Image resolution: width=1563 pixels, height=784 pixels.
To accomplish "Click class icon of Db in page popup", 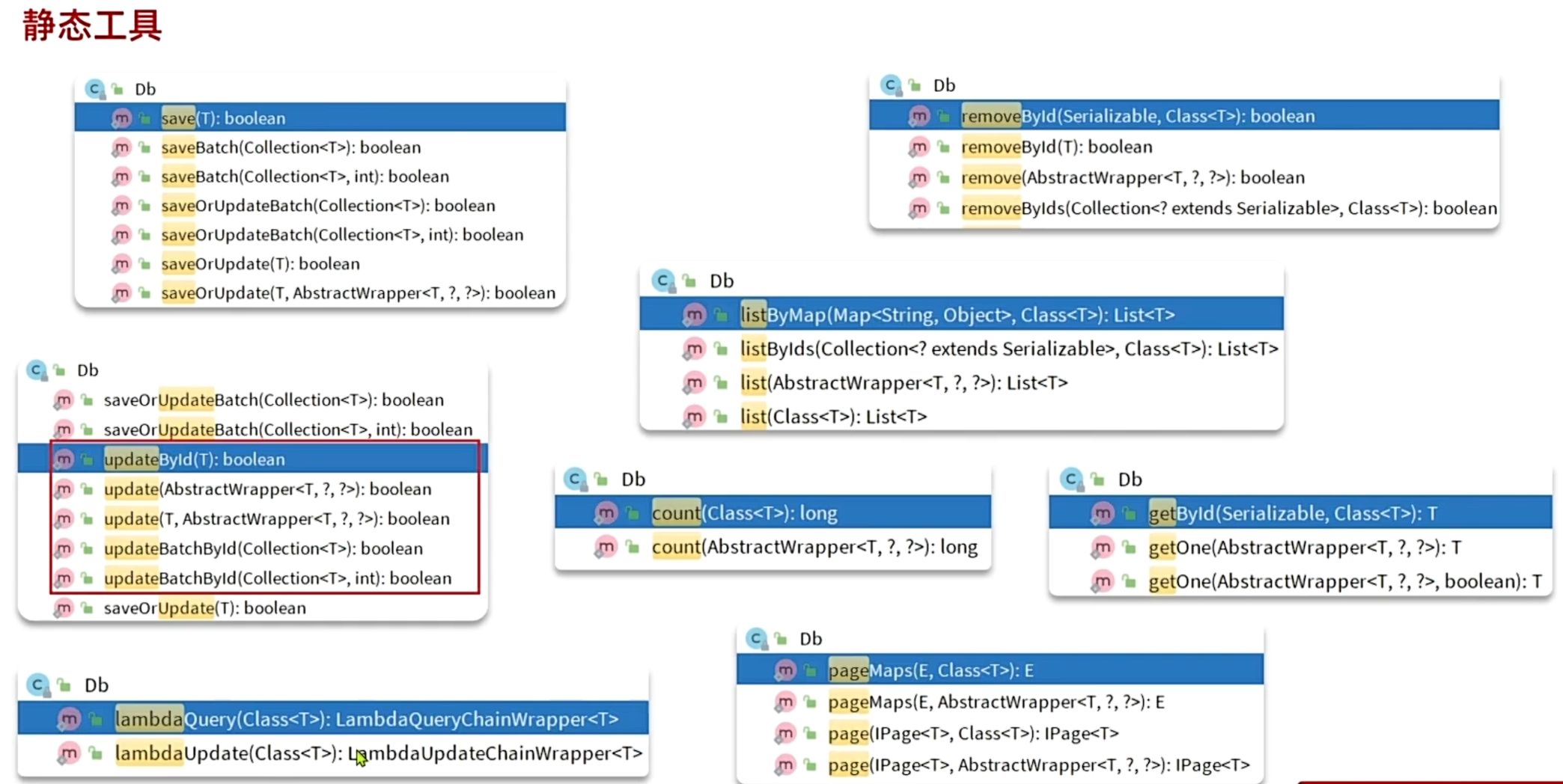I will [757, 639].
